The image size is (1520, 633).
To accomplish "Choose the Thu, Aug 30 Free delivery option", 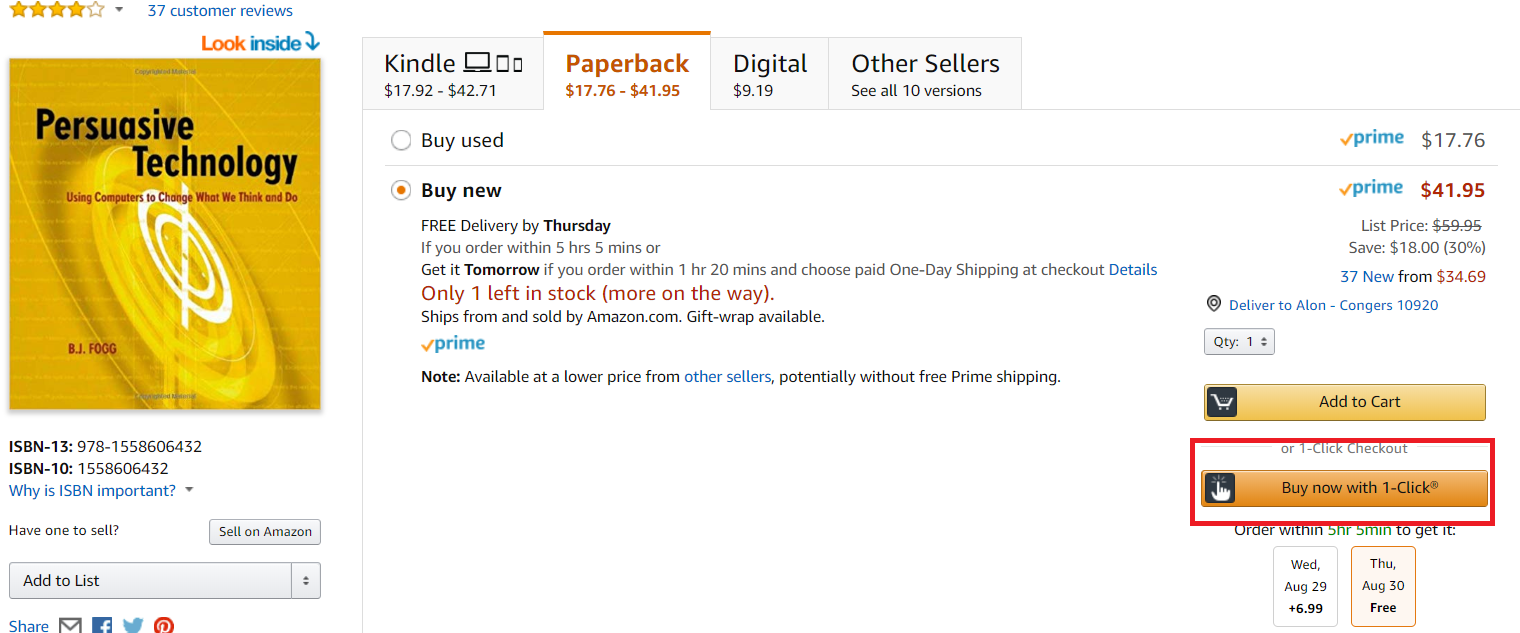I will tap(1383, 586).
